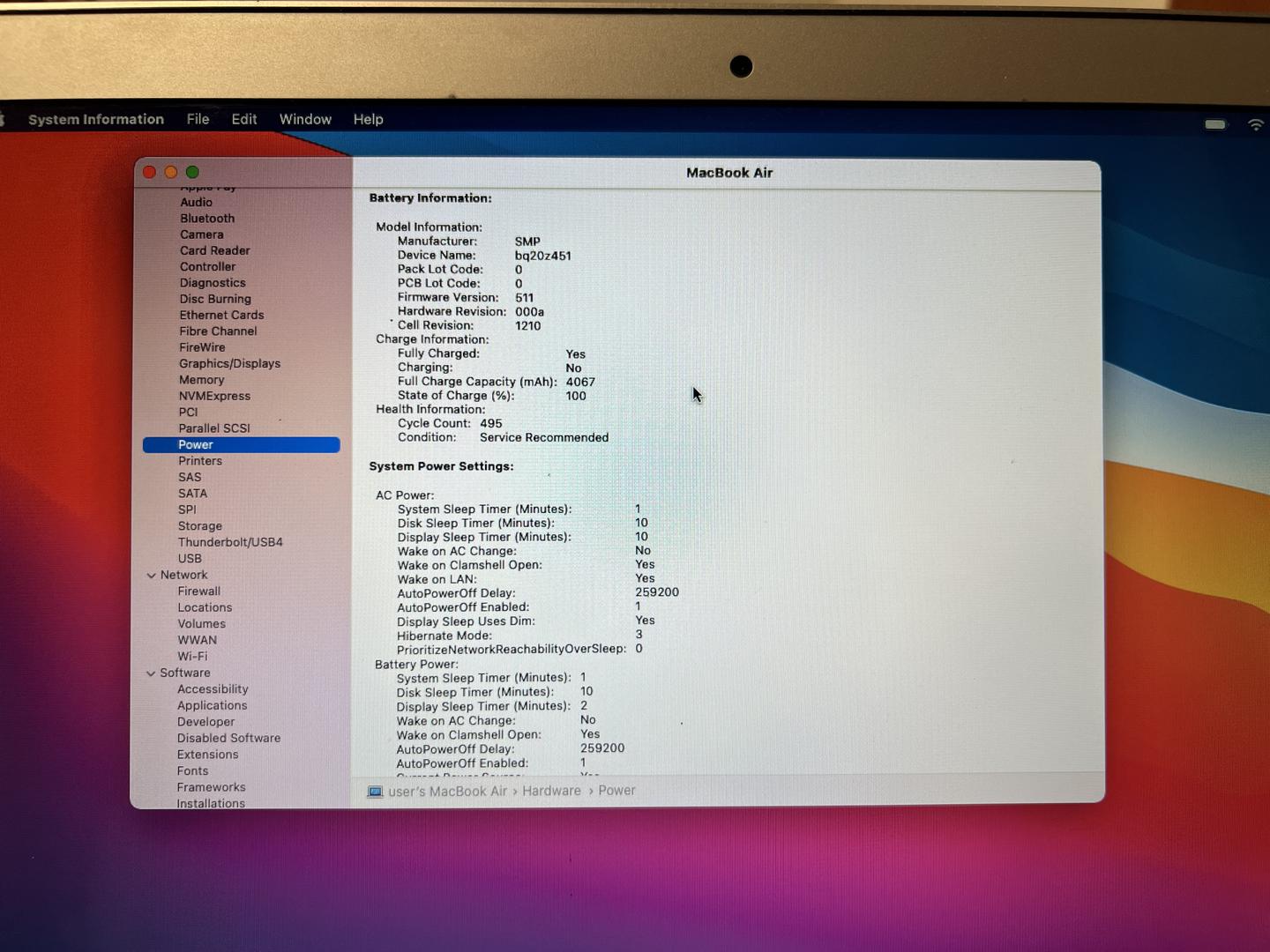Select Locations under Network
Screen dimensions: 1270x952
pos(205,607)
